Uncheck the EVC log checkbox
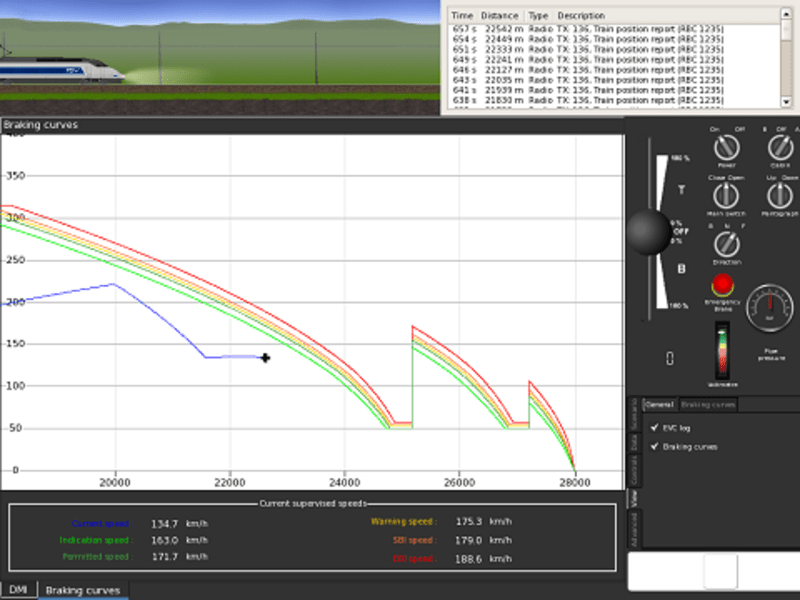Image resolution: width=800 pixels, height=600 pixels. click(654, 428)
